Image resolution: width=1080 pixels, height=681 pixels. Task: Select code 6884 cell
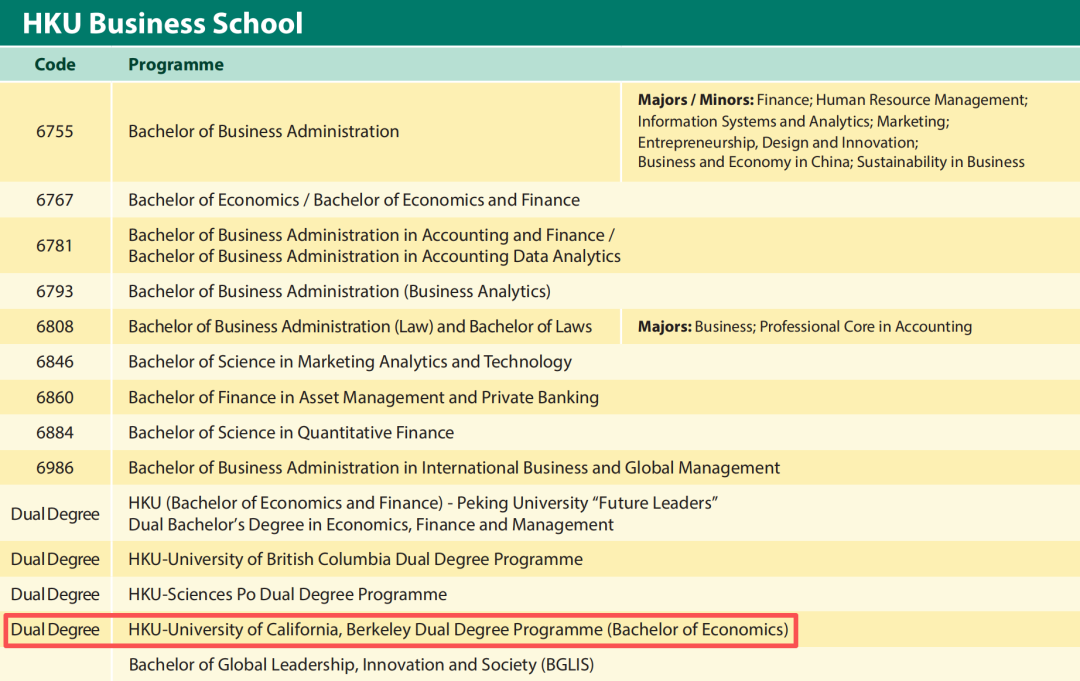coord(55,432)
